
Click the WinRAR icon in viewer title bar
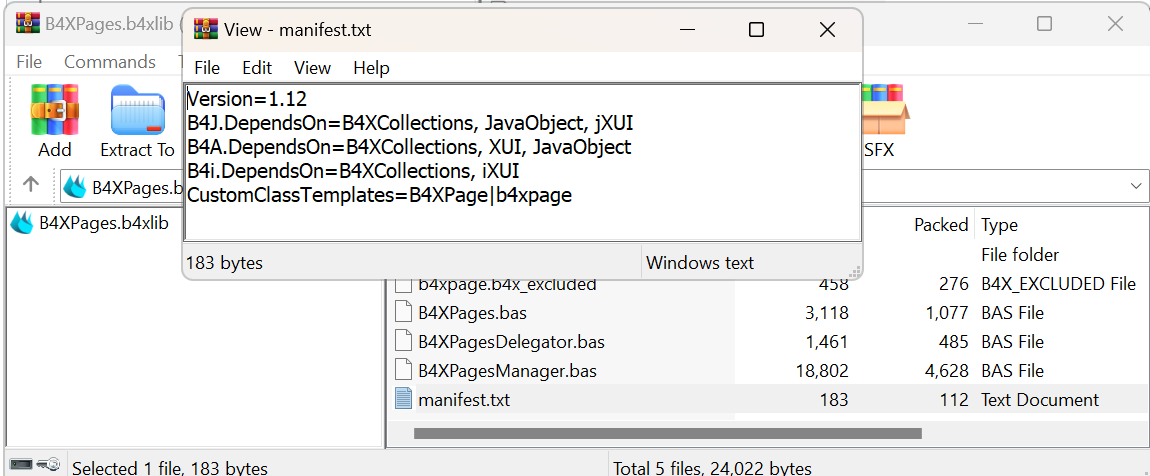point(205,30)
